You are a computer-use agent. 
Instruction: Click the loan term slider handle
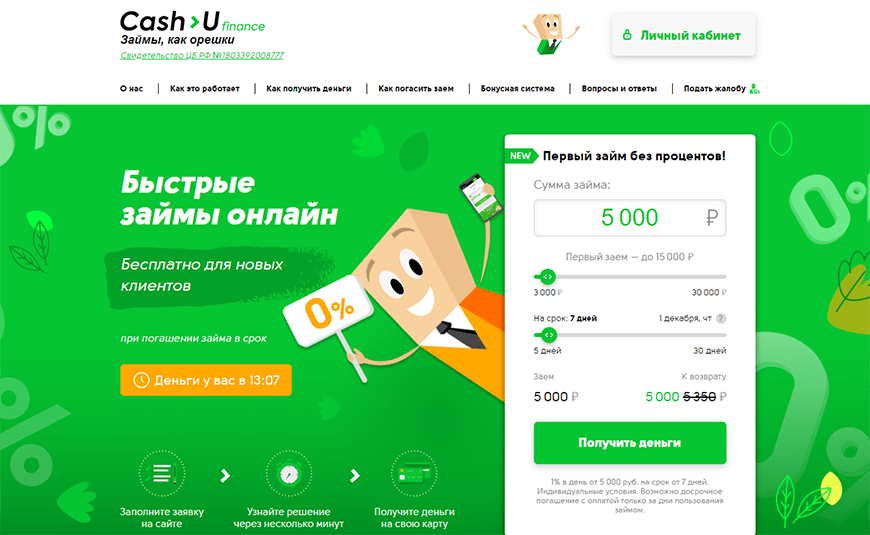coord(548,335)
